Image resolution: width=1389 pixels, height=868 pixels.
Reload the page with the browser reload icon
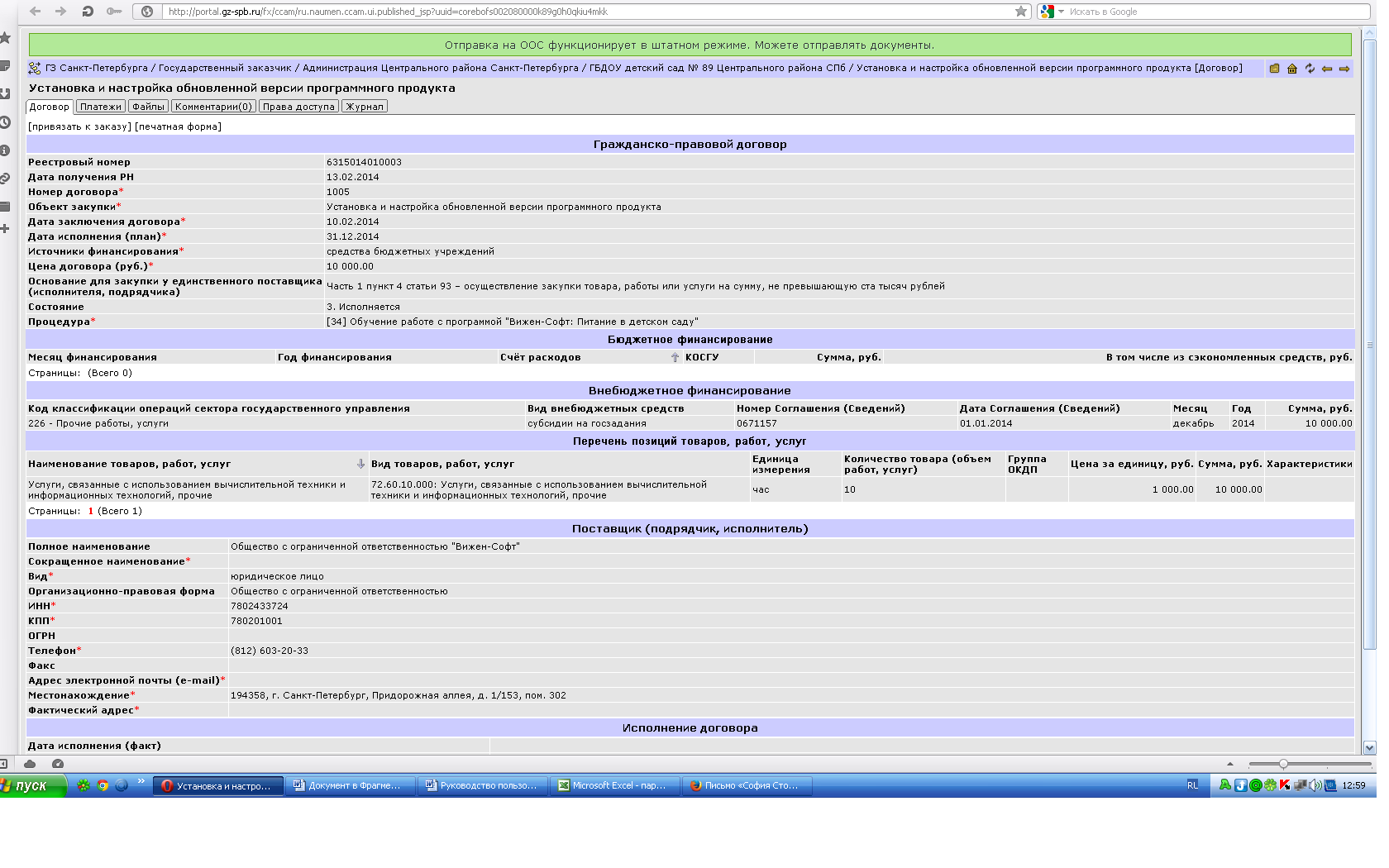tap(87, 11)
